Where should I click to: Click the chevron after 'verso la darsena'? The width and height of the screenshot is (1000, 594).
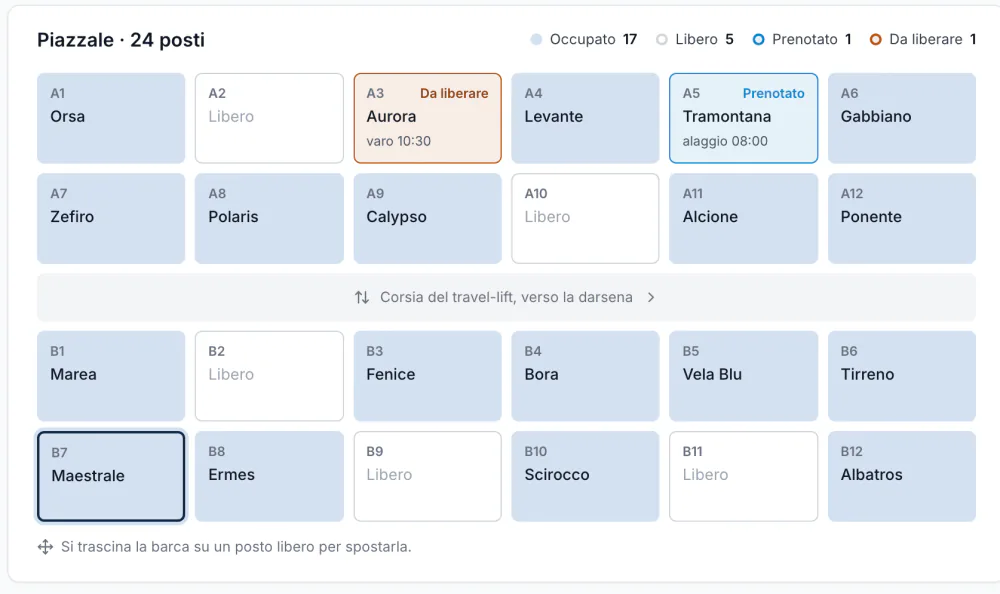pos(651,297)
